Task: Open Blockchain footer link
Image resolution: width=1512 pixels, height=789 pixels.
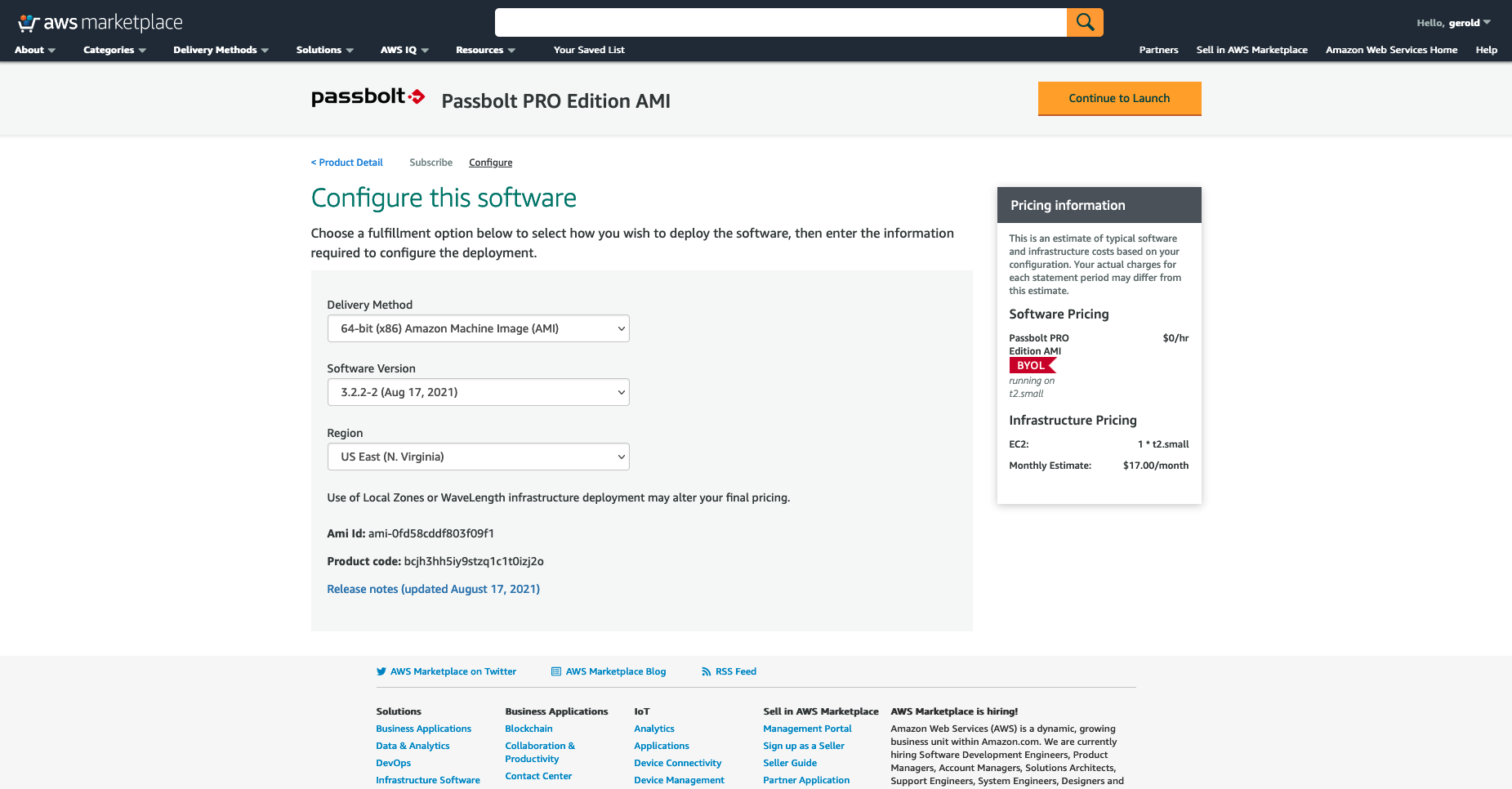Action: click(529, 729)
